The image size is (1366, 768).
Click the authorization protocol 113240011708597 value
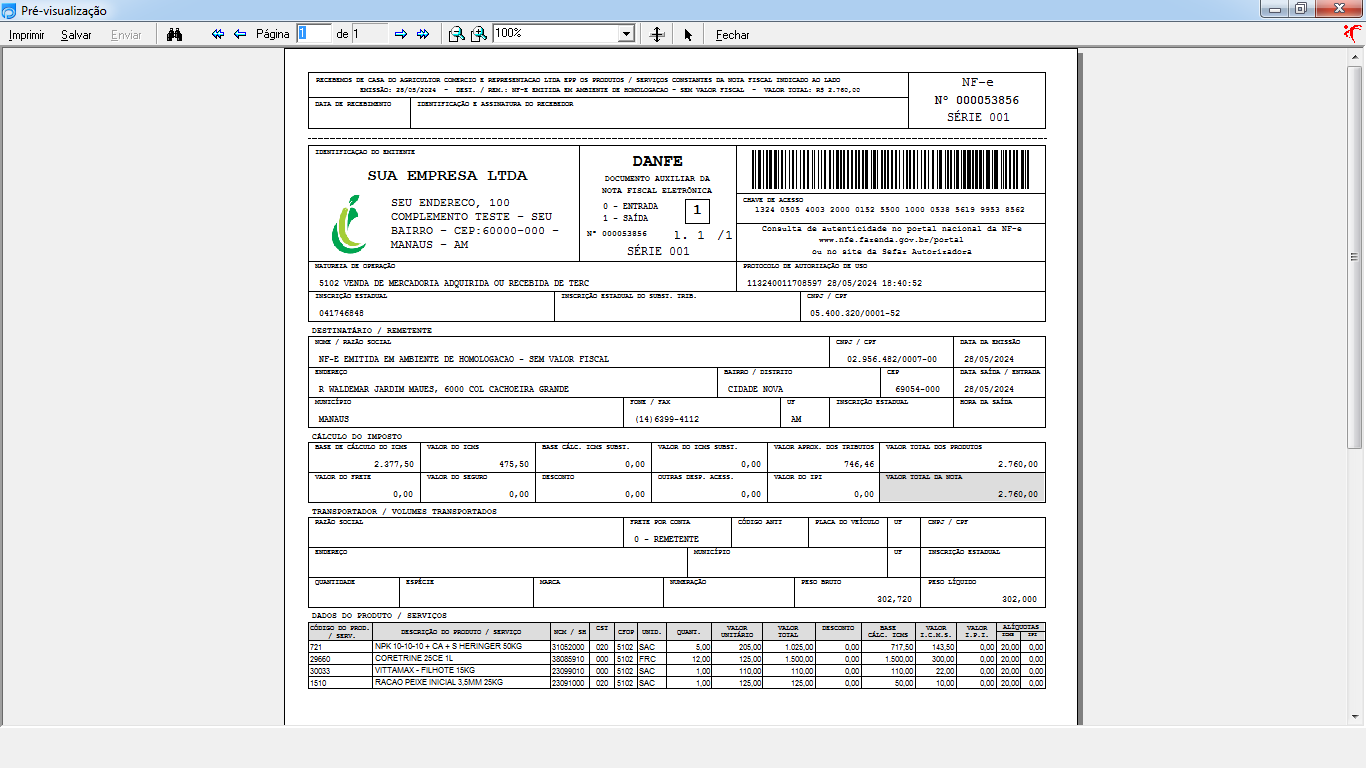834,283
